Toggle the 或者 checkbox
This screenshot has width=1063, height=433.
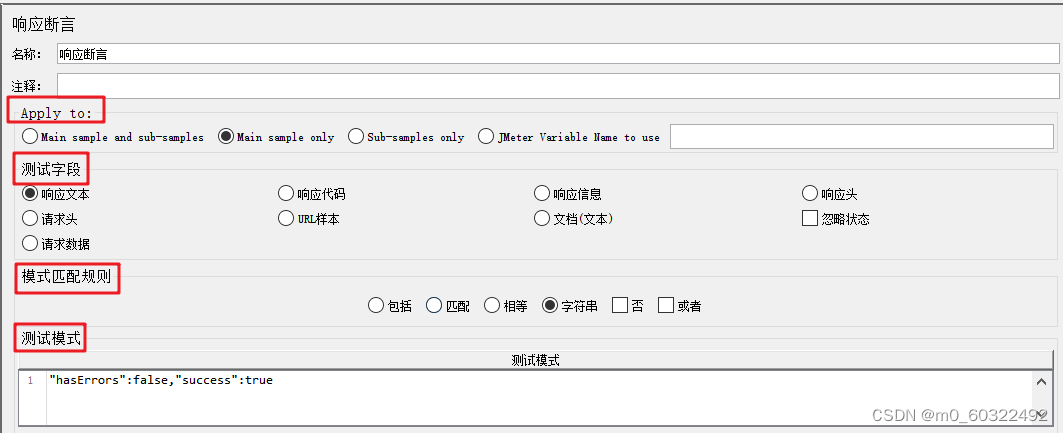[x=680, y=306]
